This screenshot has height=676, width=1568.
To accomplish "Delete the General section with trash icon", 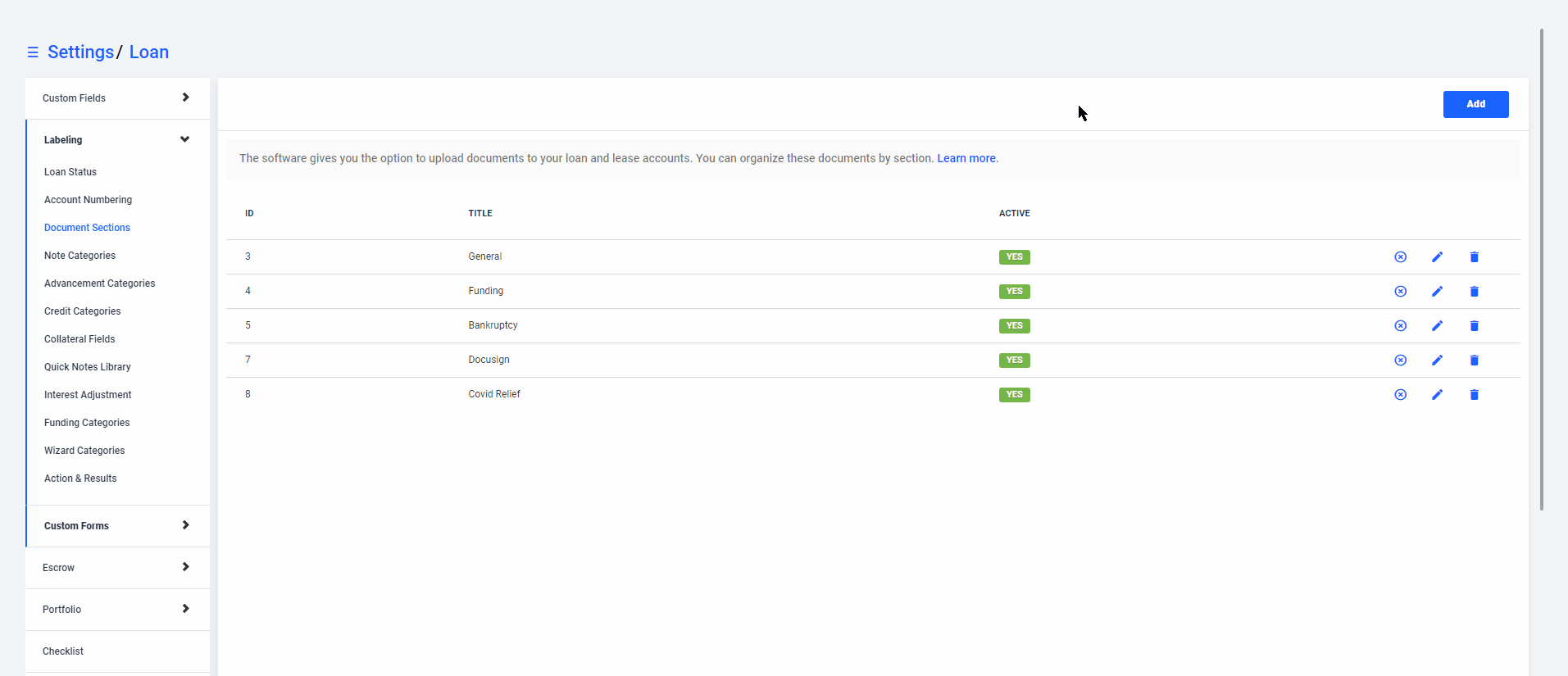I will [x=1475, y=257].
